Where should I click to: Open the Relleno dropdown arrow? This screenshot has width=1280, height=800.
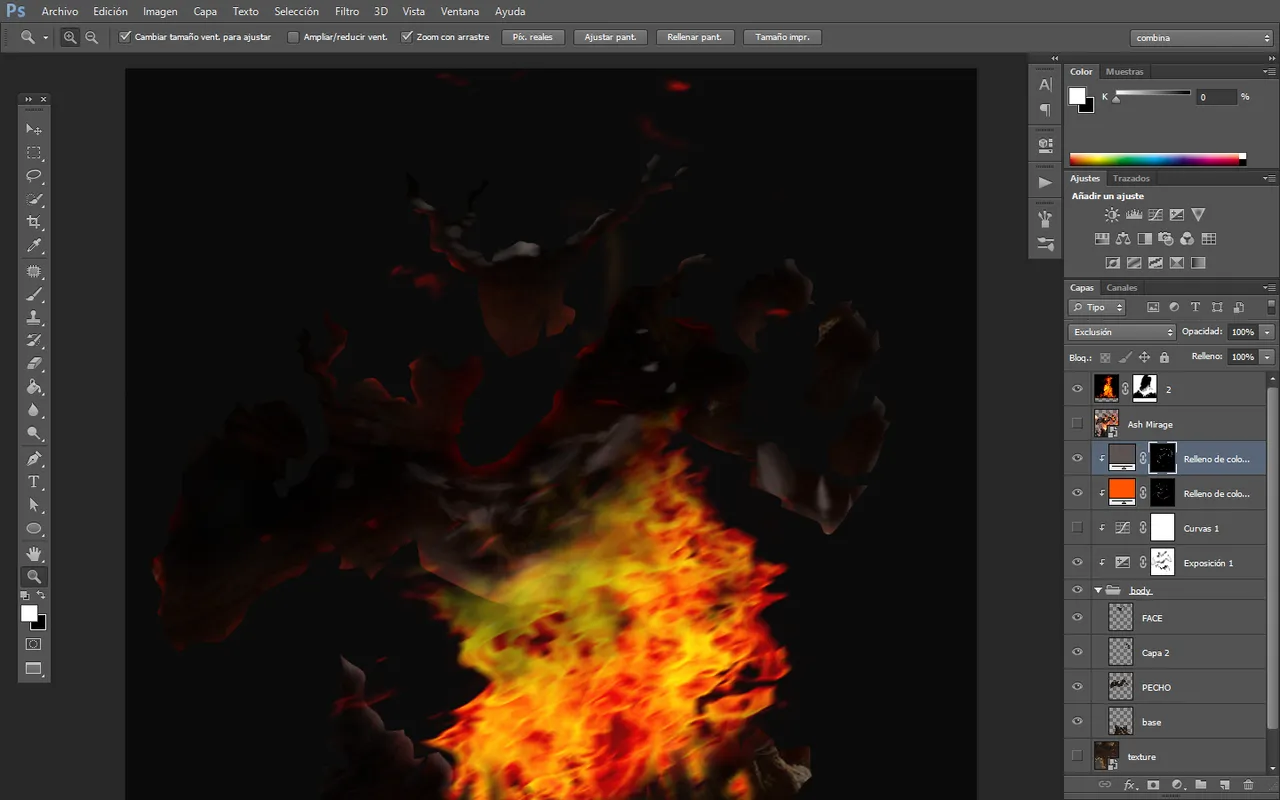(1267, 357)
